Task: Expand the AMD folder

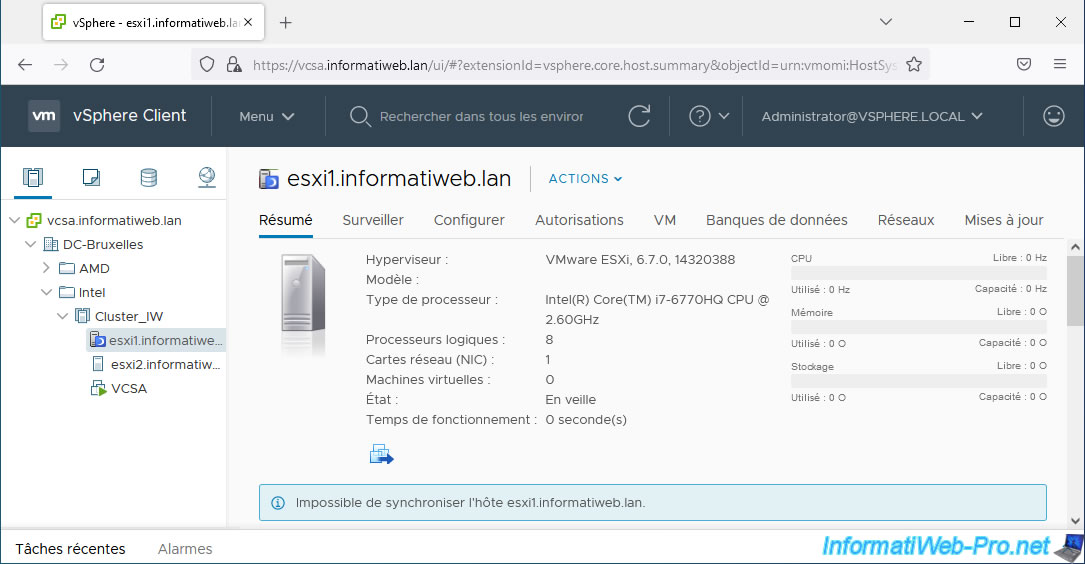Action: pyautogui.click(x=46, y=268)
